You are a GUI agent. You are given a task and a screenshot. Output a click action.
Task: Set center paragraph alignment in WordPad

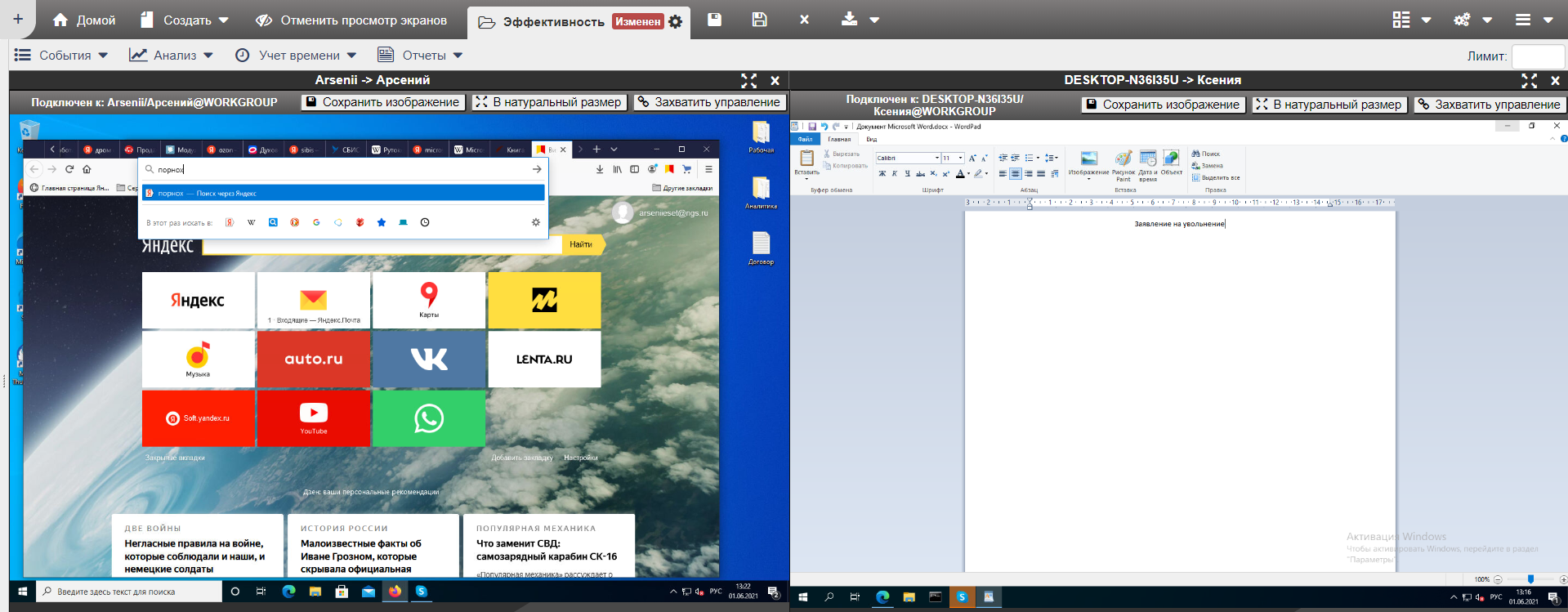coord(1016,173)
